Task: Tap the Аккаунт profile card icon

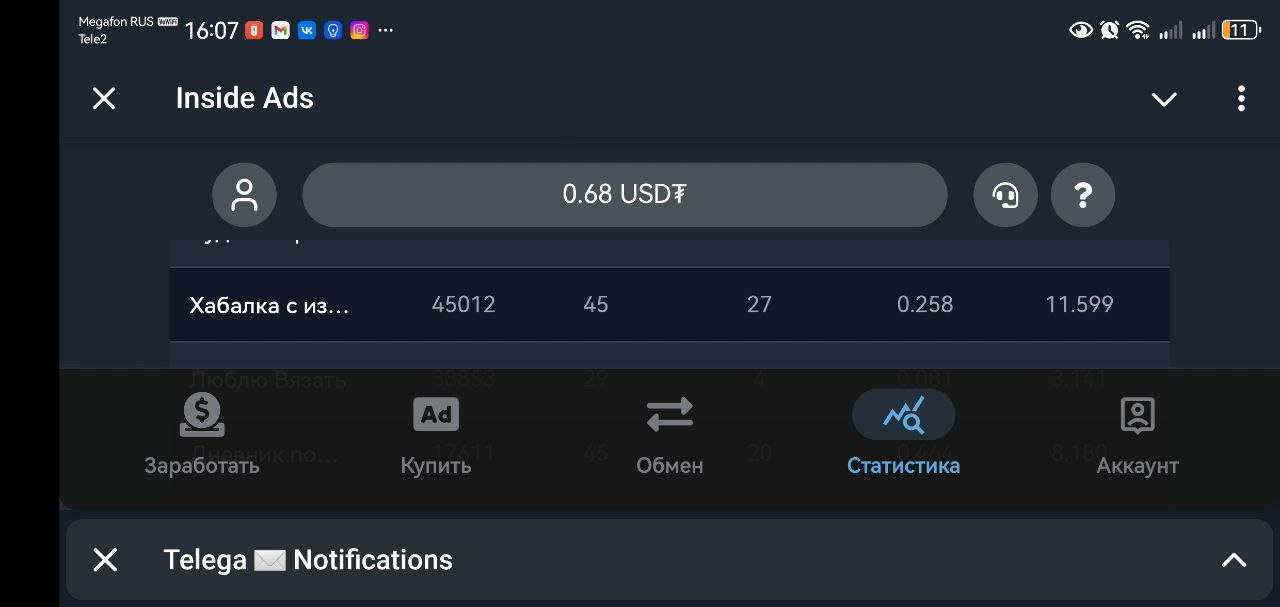Action: click(x=1137, y=415)
